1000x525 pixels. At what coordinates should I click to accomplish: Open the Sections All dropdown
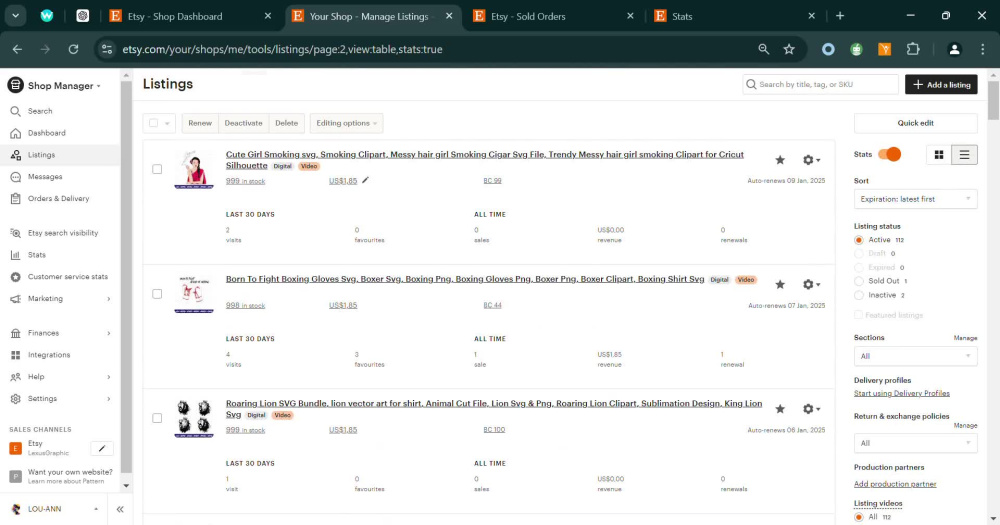(915, 356)
